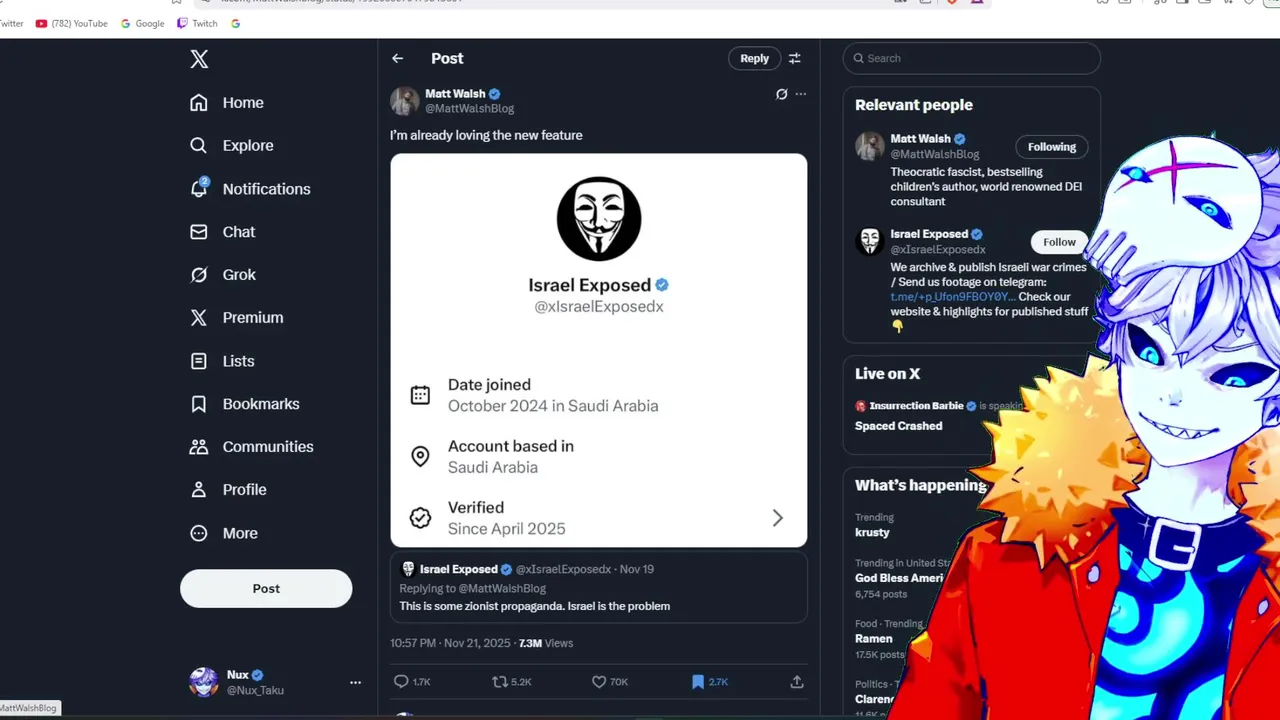This screenshot has height=720, width=1280.
Task: Open account menu beside Nux profile
Action: 355,682
